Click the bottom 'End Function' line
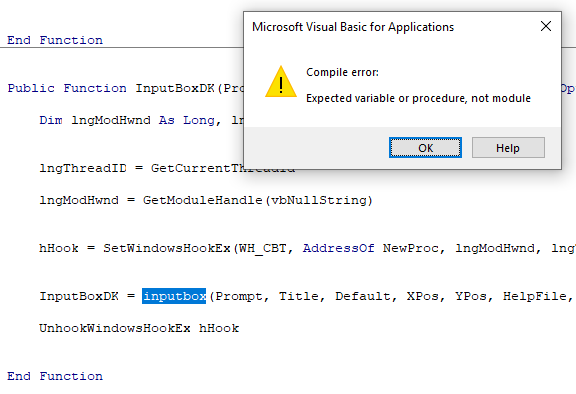 (55, 376)
